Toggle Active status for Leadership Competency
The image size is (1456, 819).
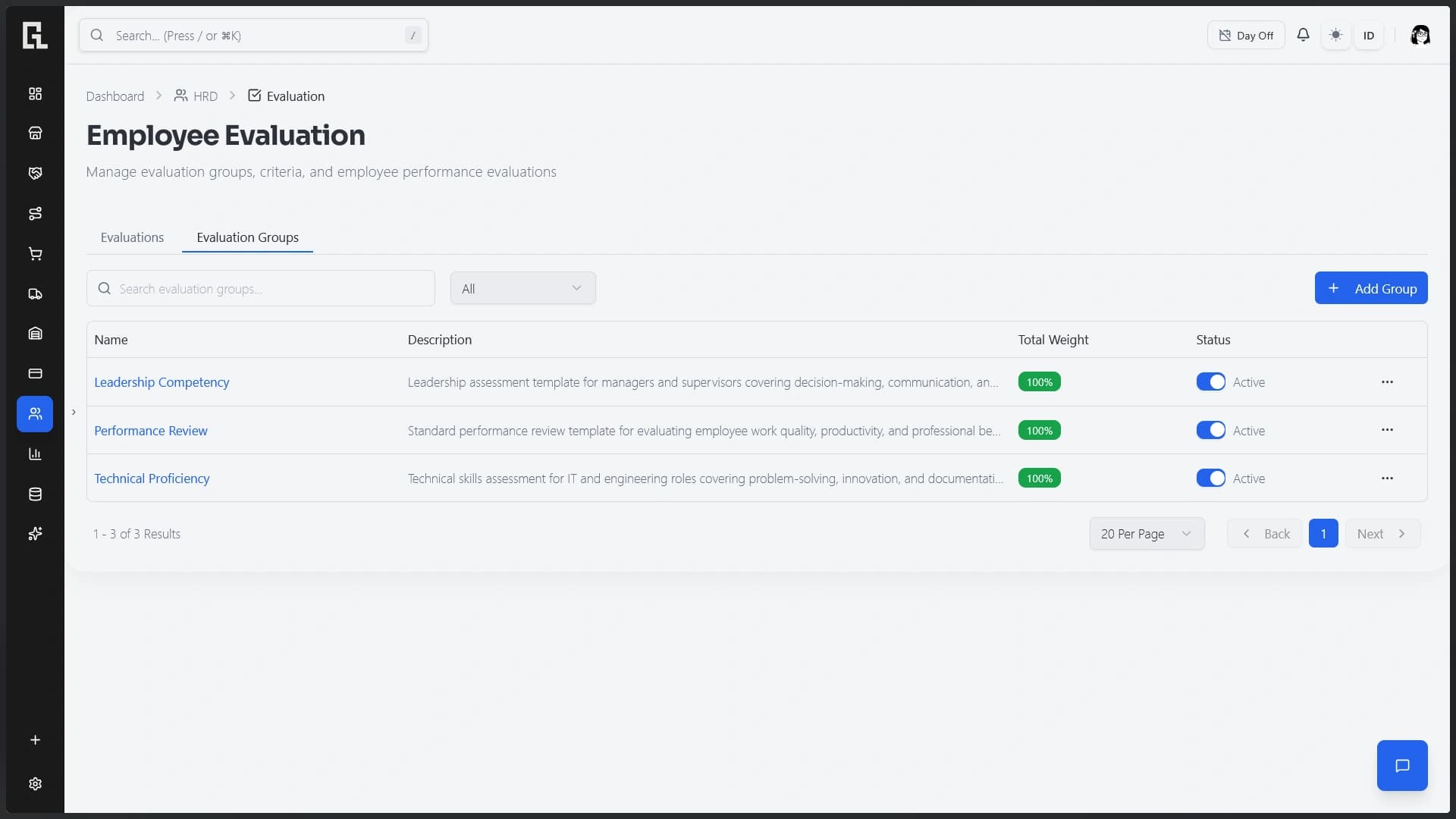click(x=1210, y=381)
